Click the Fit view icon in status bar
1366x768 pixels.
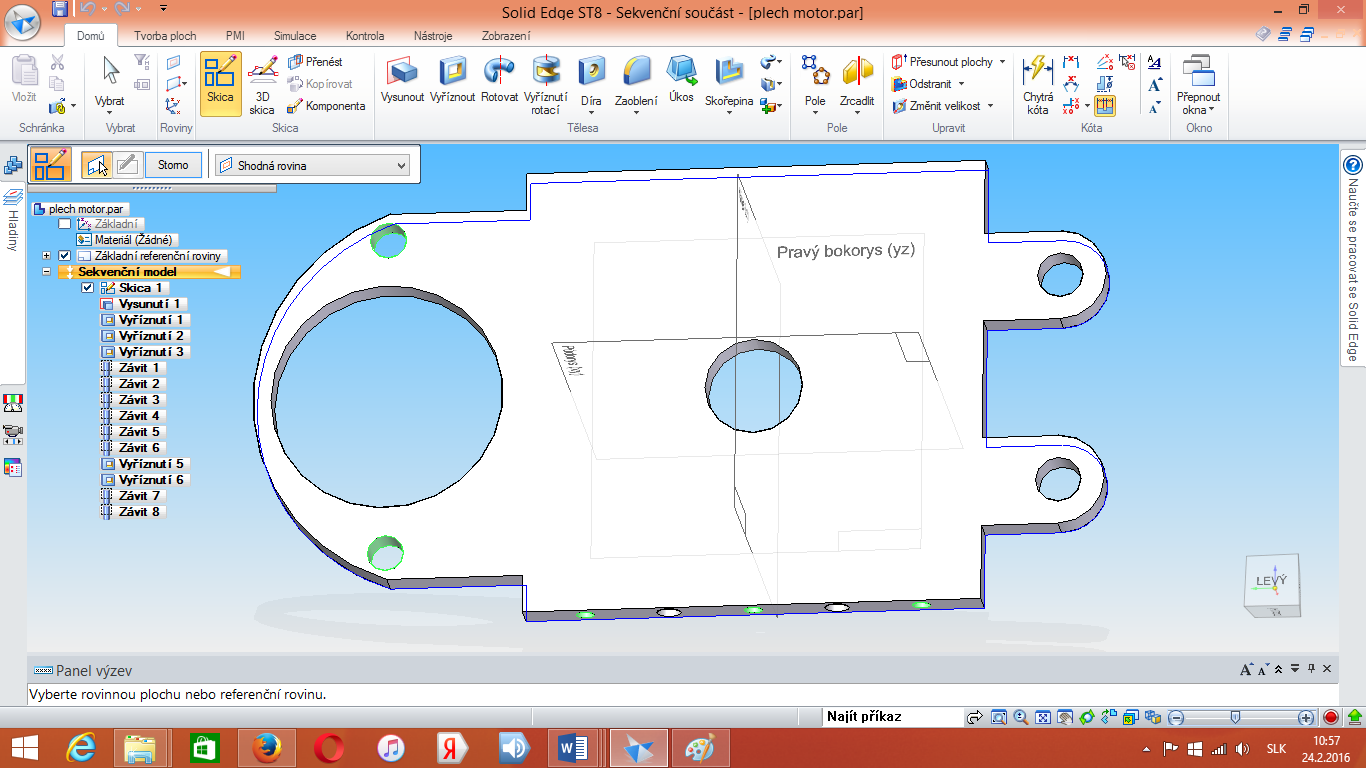1042,717
